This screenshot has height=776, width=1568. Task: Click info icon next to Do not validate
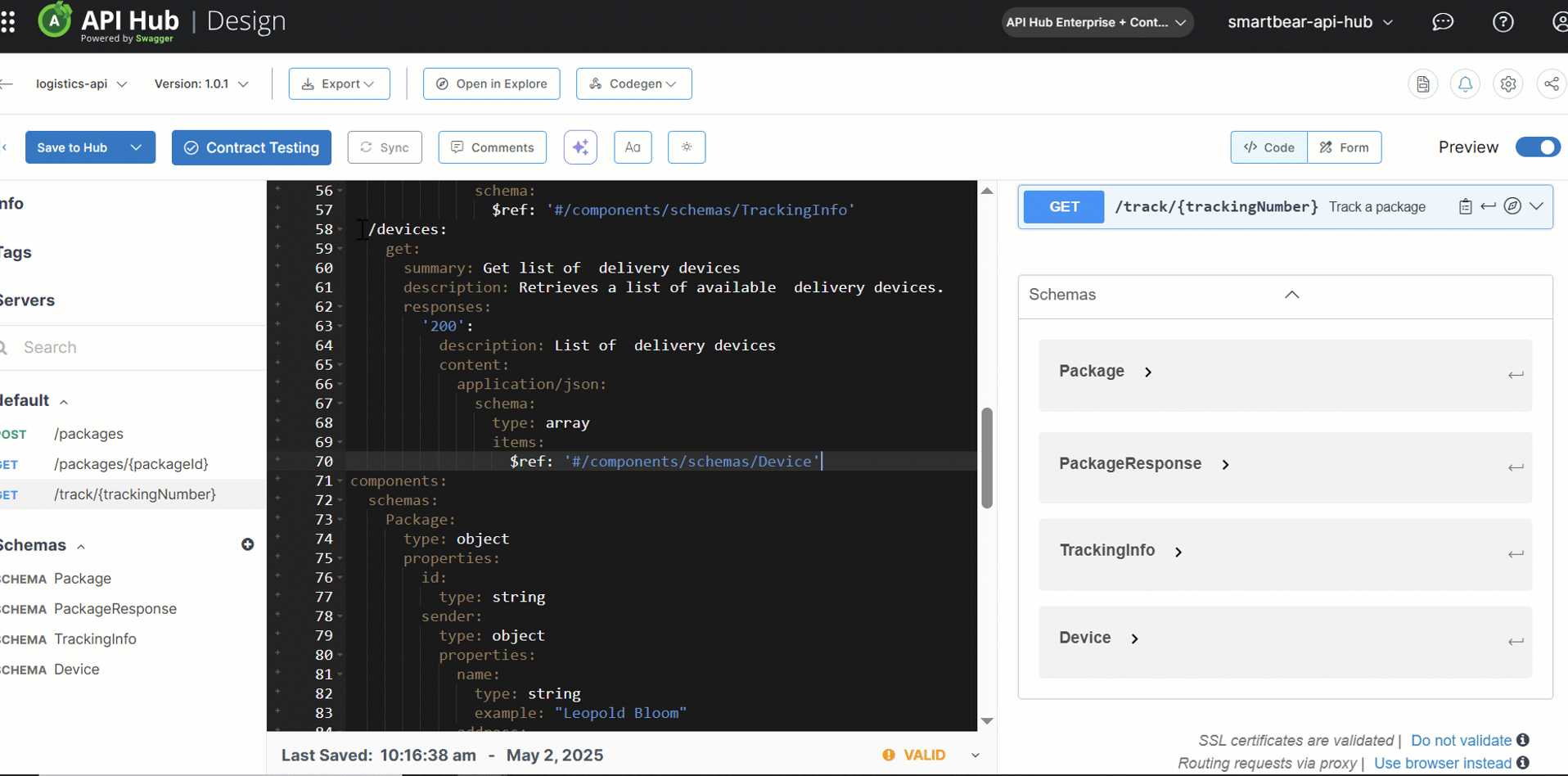tap(1522, 740)
